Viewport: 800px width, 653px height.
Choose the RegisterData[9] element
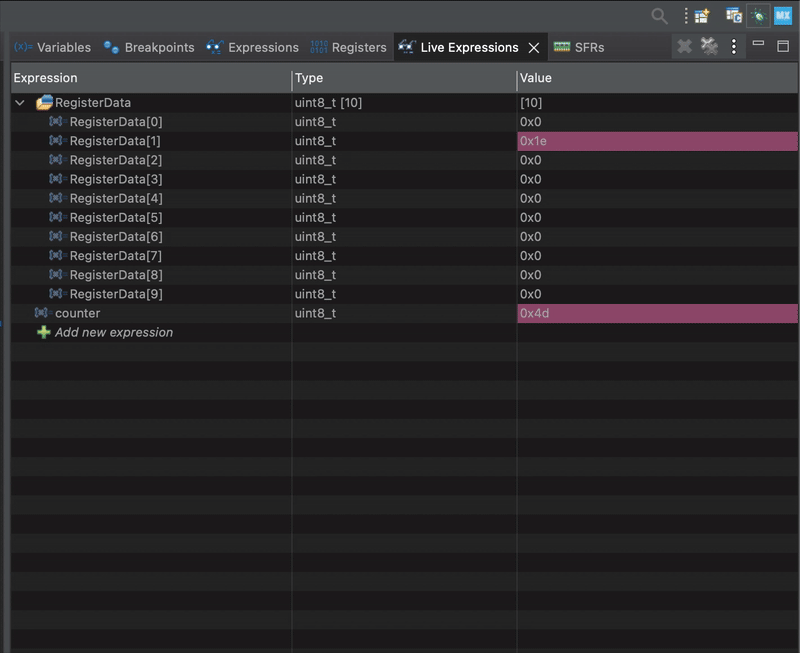point(404,294)
